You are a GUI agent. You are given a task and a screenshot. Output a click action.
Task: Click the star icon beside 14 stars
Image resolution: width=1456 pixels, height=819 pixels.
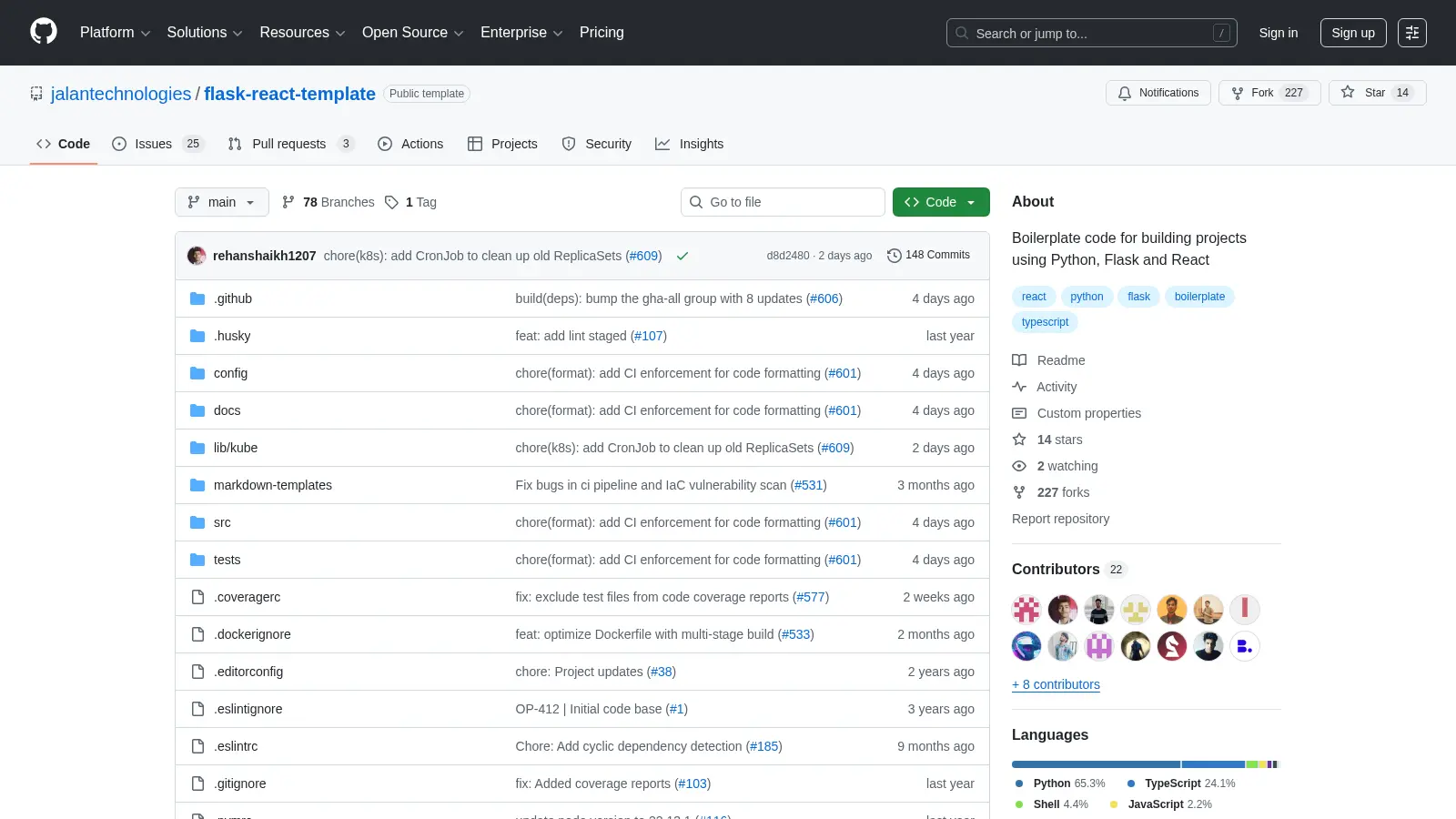1019,440
